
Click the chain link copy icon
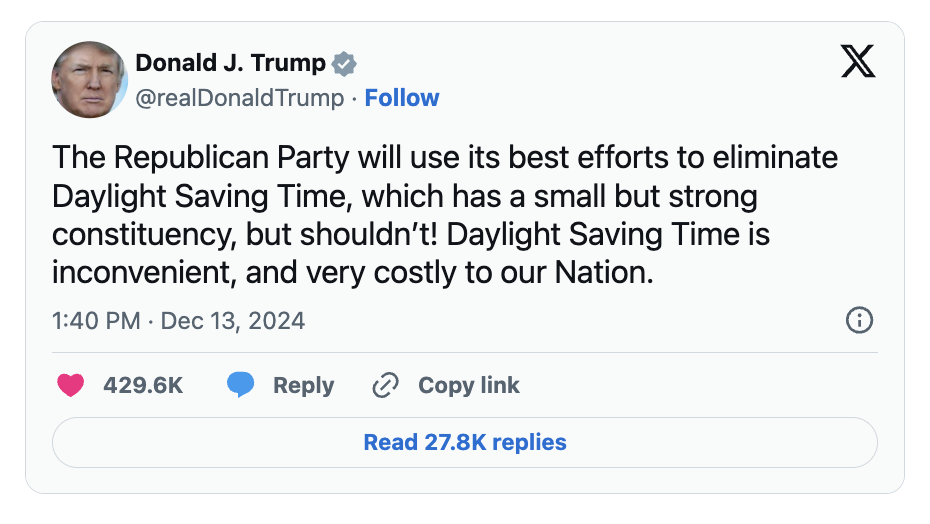(x=385, y=385)
